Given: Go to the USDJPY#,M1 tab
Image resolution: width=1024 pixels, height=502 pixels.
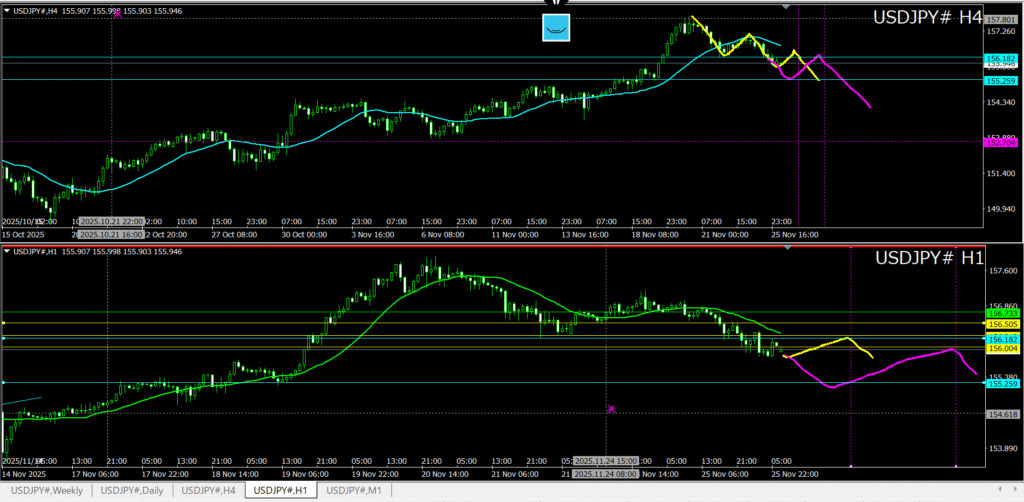Looking at the screenshot, I should pos(353,490).
